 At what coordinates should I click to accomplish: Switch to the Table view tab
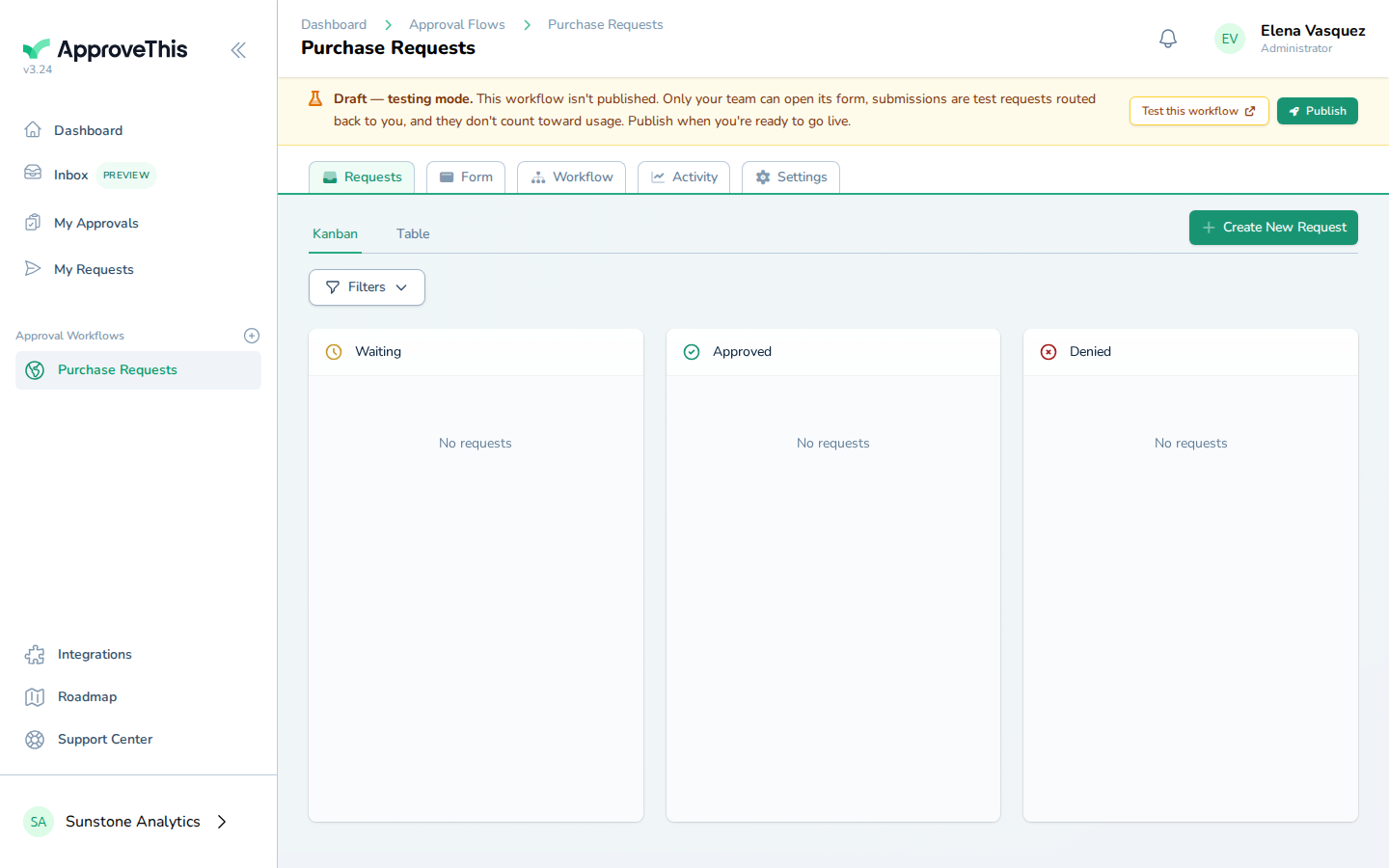coord(413,233)
